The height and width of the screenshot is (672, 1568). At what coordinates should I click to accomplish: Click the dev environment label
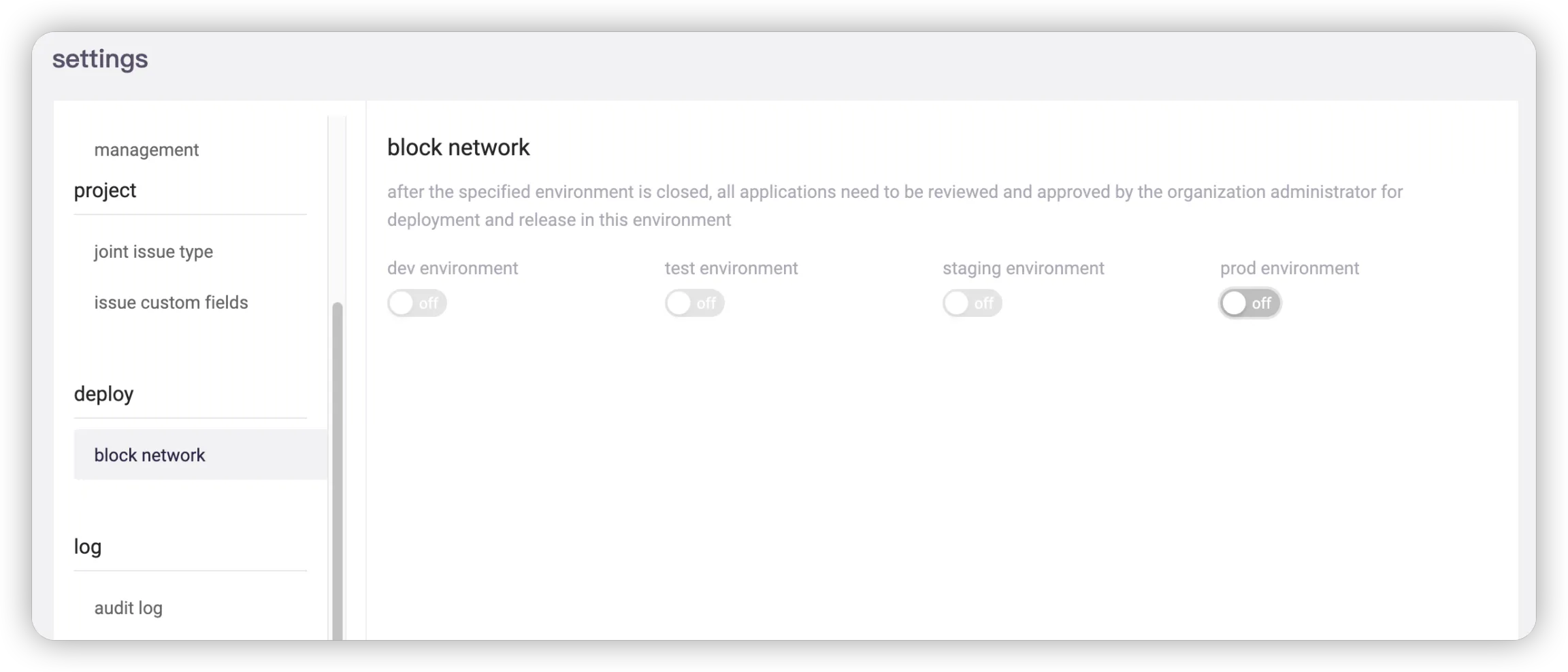453,269
